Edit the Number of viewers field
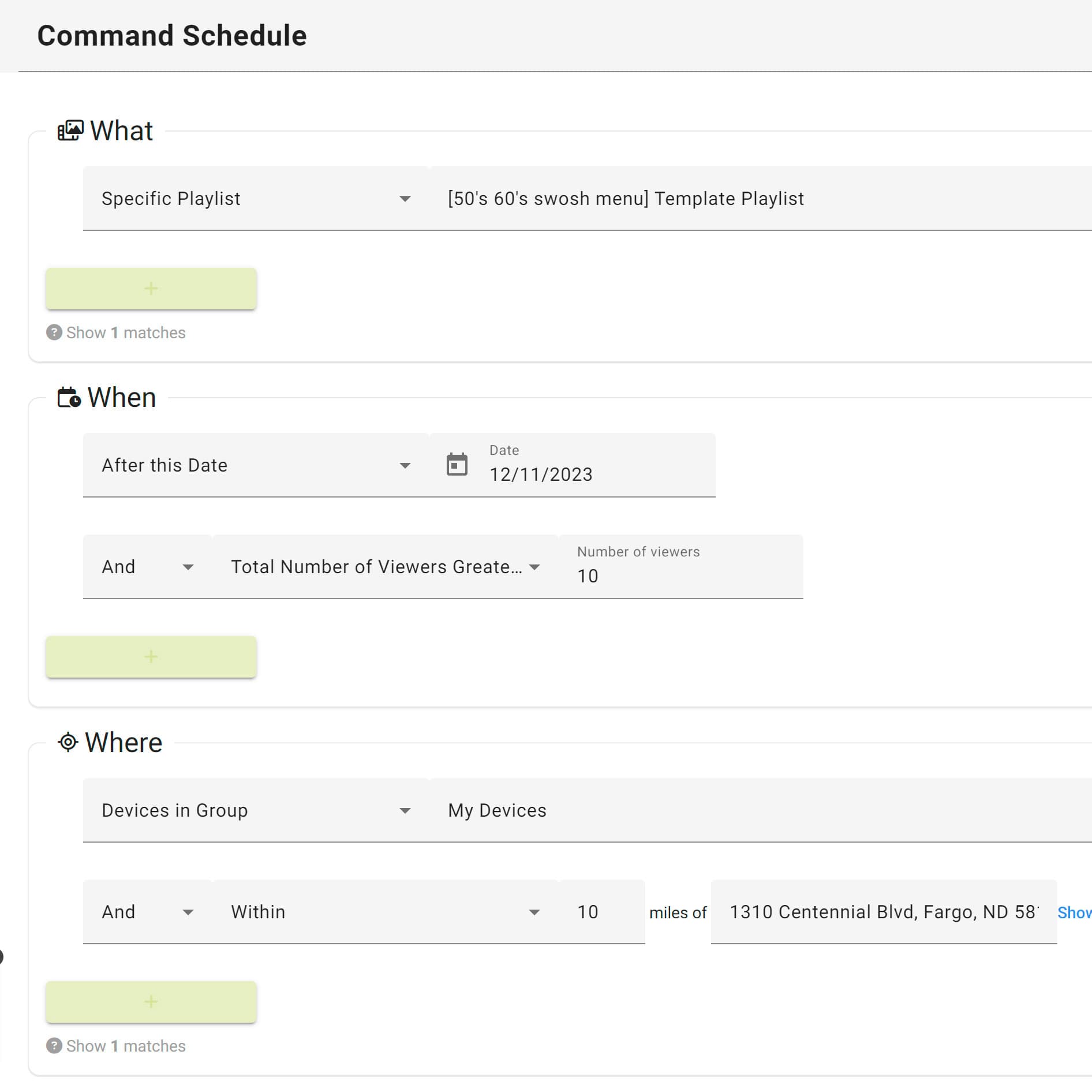 681,575
